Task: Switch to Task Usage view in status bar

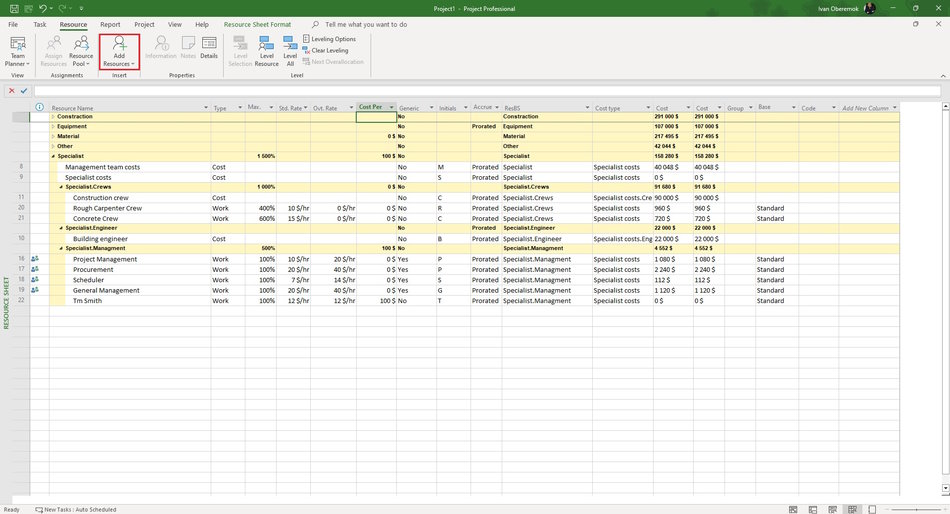Action: [x=813, y=510]
